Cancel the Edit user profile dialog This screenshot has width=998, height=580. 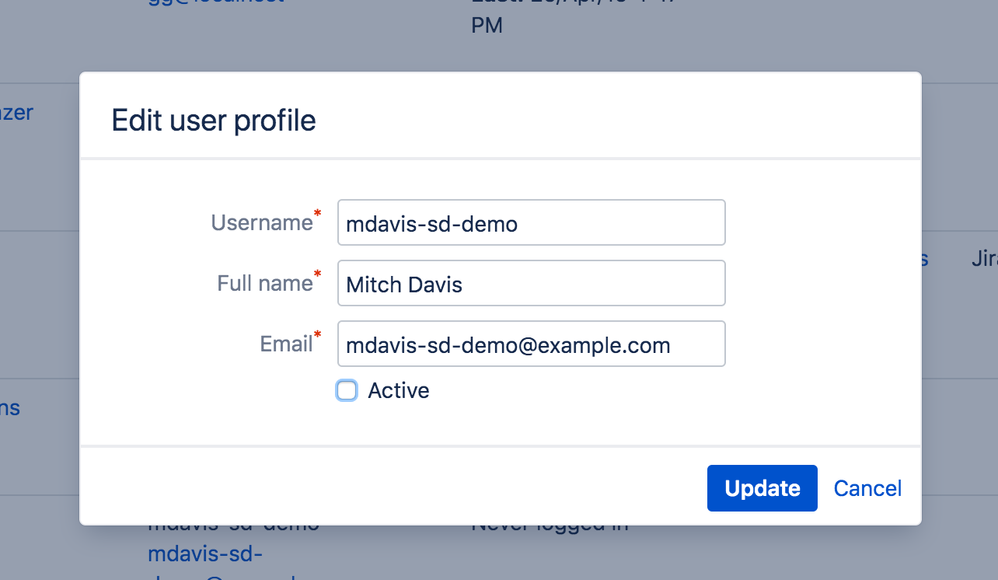[867, 488]
